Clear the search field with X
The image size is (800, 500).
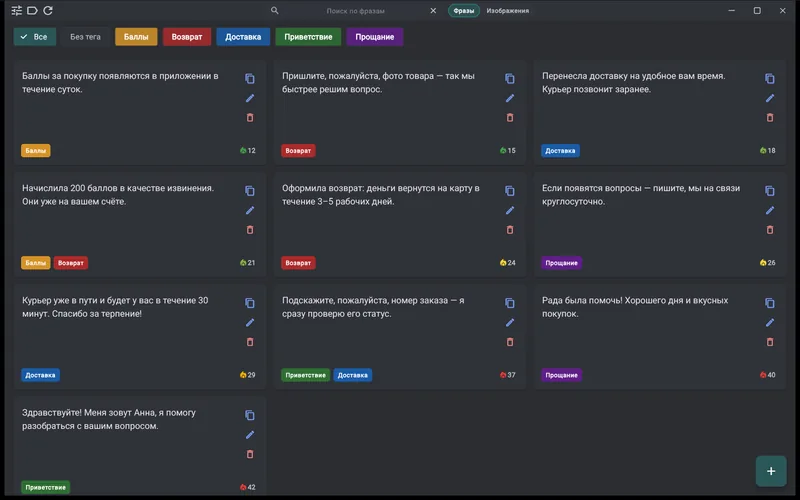pos(433,10)
